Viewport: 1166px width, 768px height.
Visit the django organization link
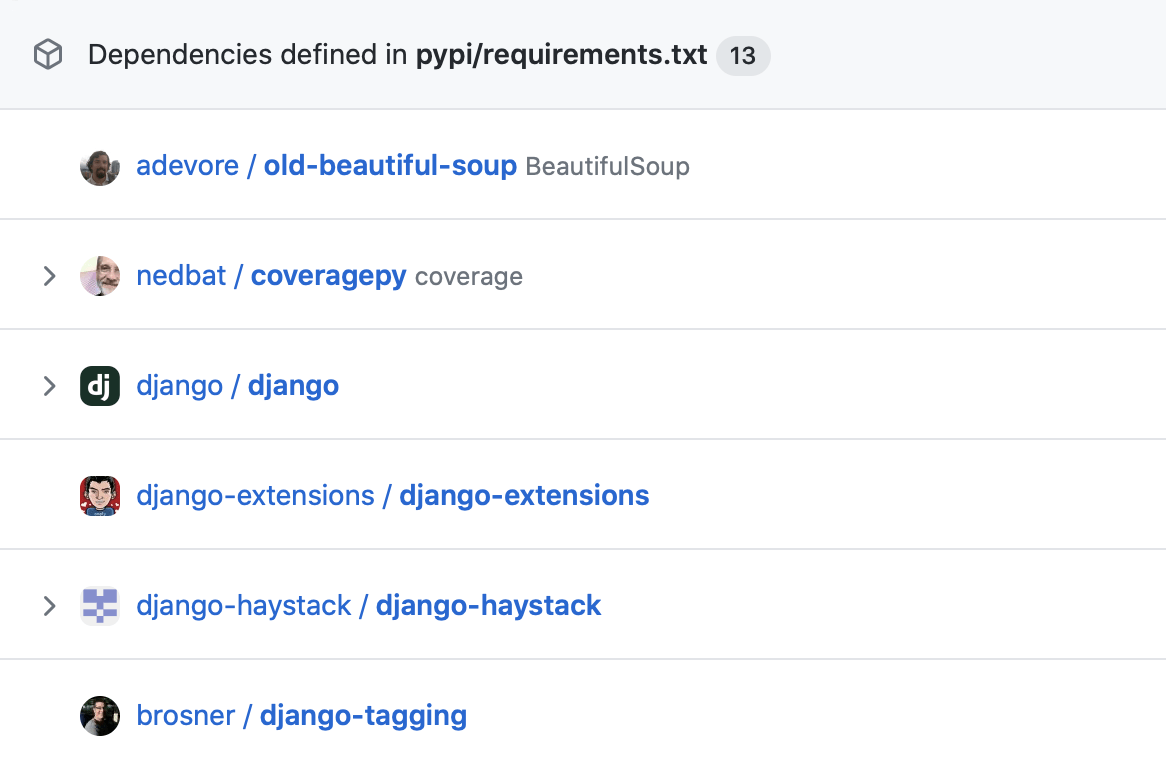click(179, 386)
